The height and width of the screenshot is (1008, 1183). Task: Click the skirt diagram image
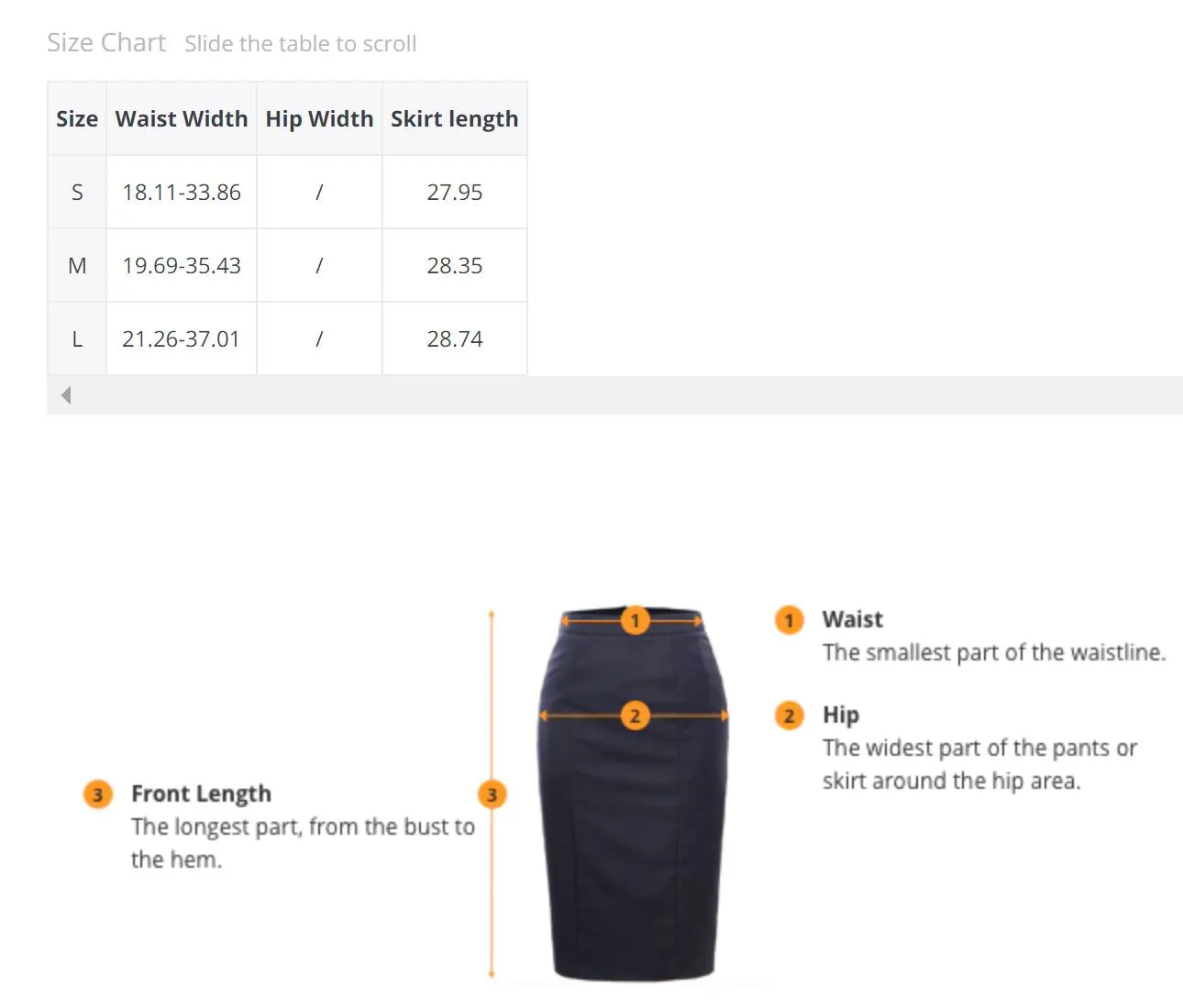(x=633, y=795)
